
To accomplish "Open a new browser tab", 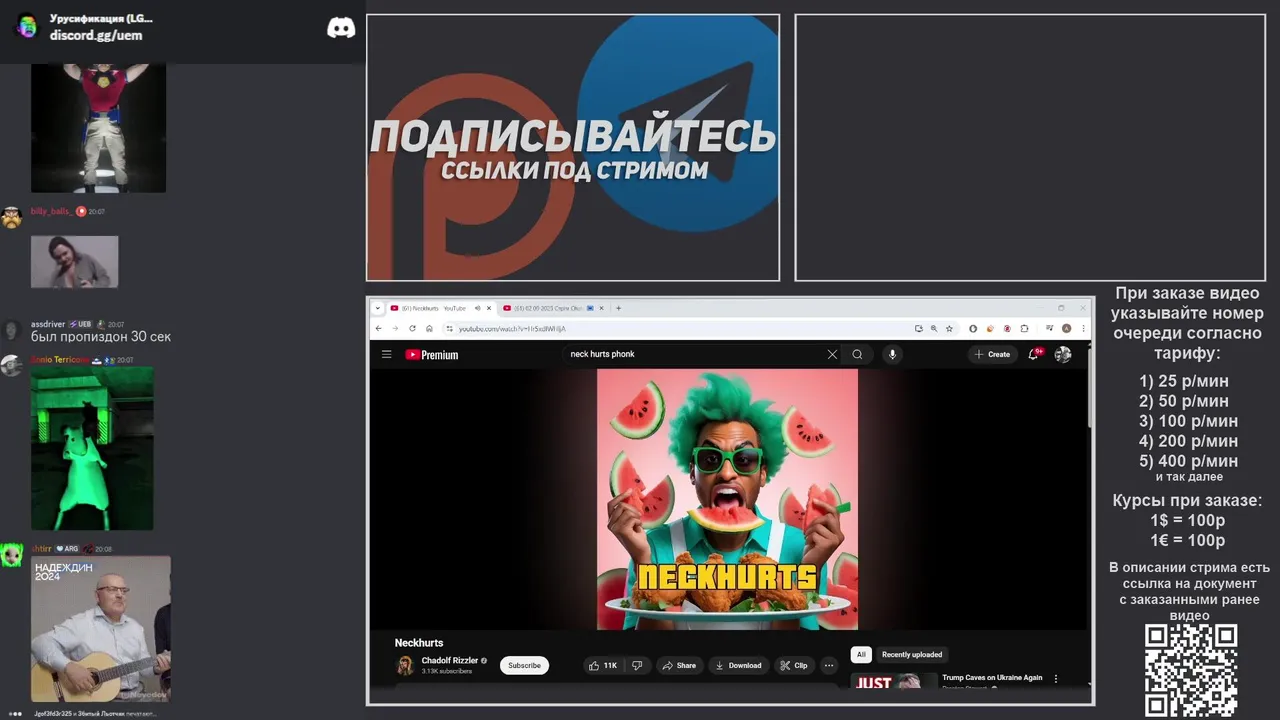I will tap(618, 308).
